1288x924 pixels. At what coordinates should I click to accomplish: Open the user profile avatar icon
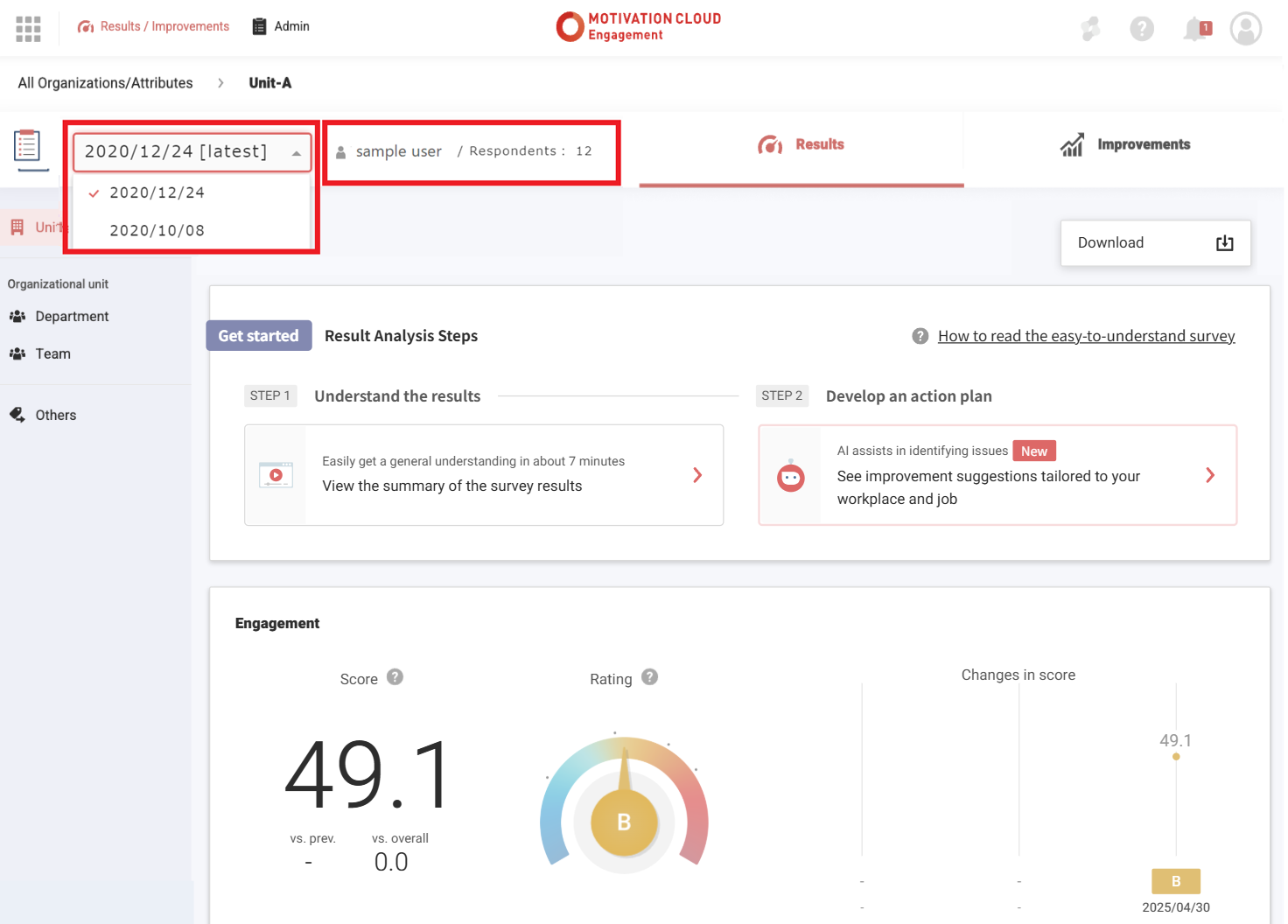(x=1245, y=29)
